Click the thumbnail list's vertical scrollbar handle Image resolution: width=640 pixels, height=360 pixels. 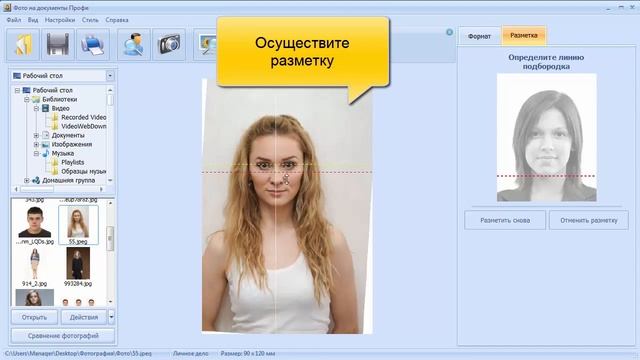(x=110, y=239)
